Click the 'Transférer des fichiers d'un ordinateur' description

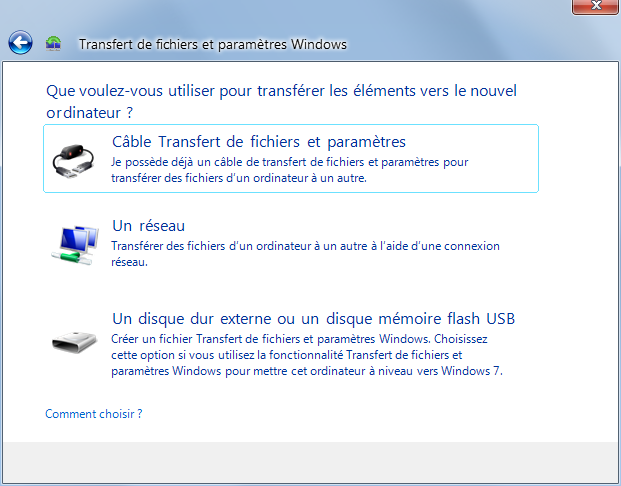click(x=305, y=254)
